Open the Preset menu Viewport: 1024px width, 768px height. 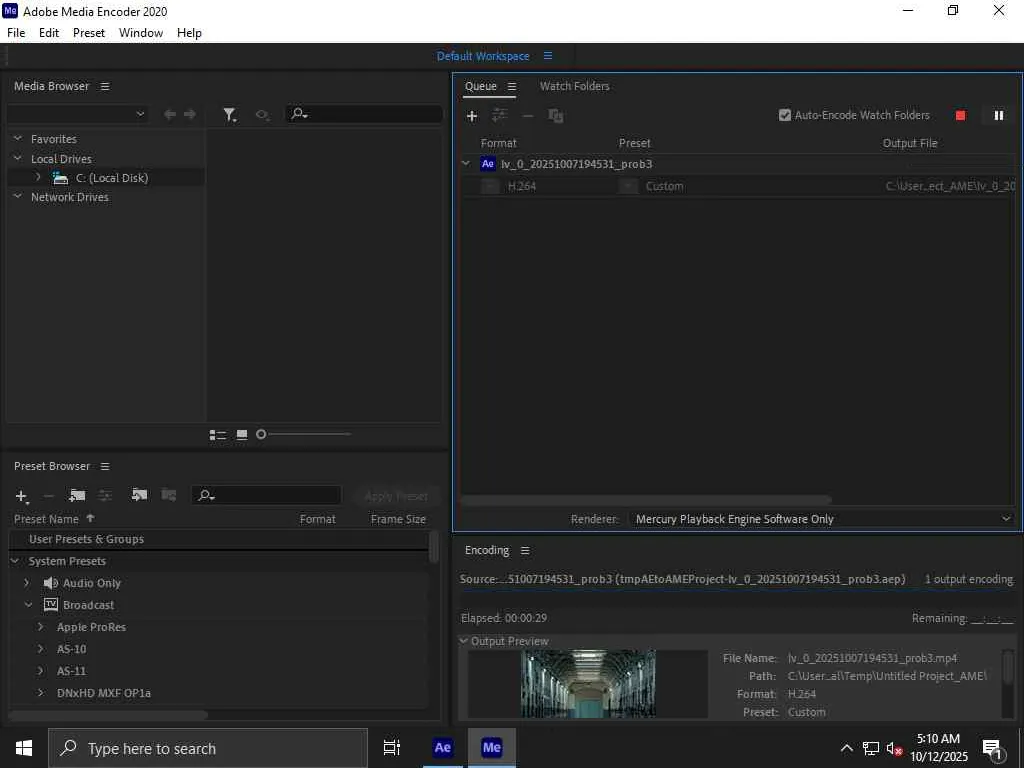89,33
